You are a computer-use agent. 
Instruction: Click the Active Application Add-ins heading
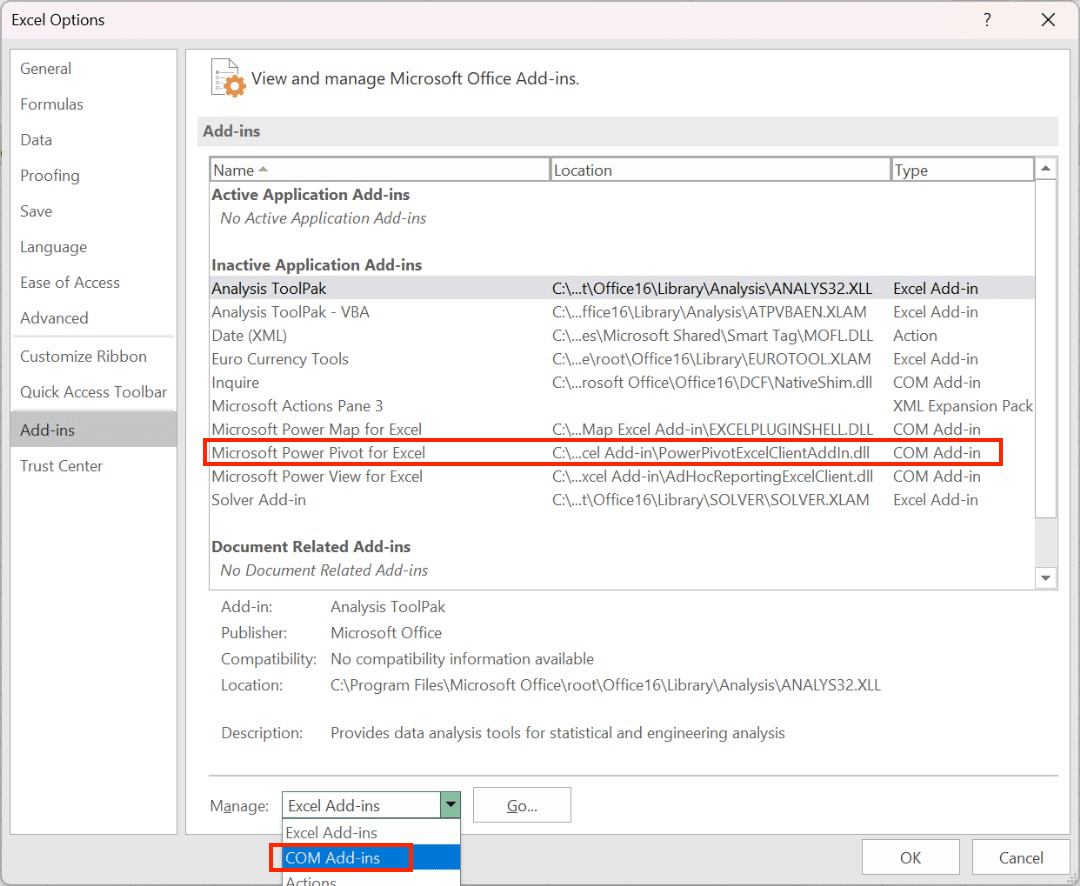point(311,194)
